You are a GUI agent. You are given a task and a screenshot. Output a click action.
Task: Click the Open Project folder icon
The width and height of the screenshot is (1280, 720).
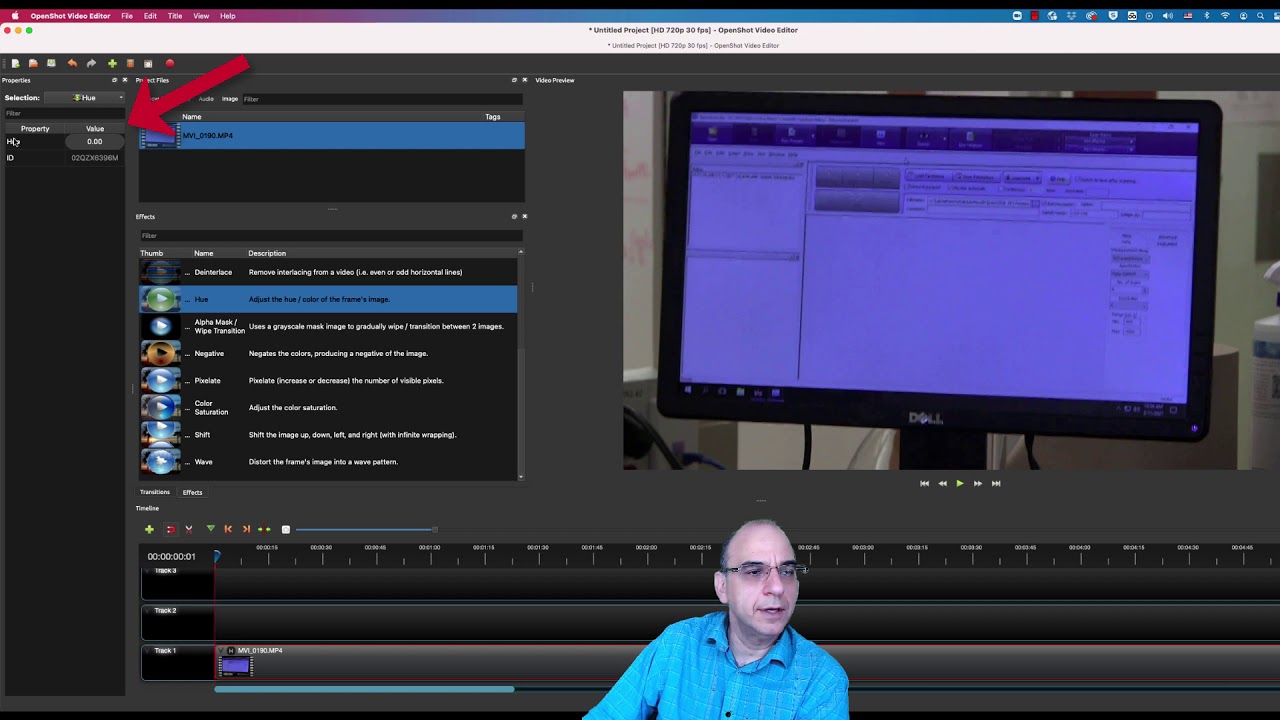(33, 63)
